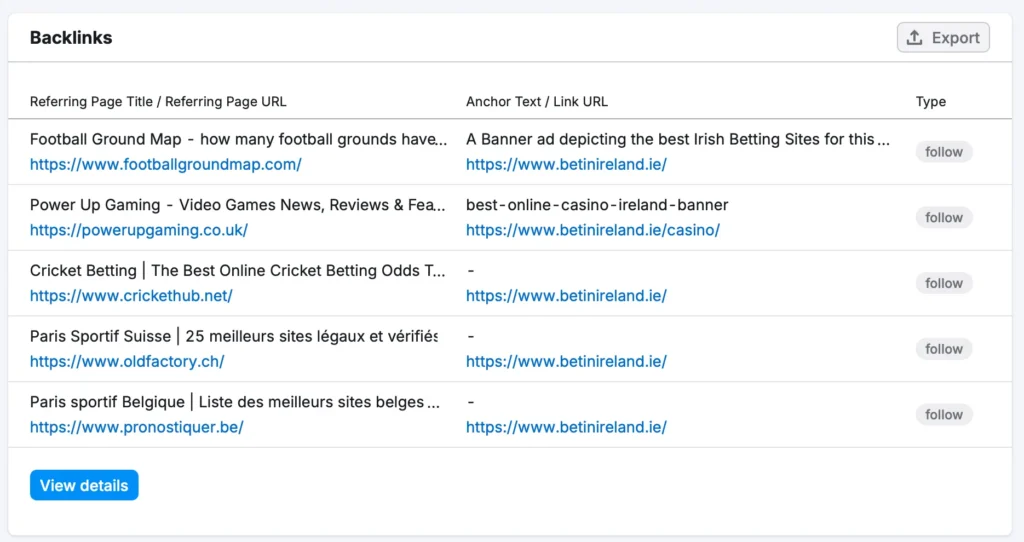Select title 'Cricket Betting | The Best Online Cricket'
Image resolution: width=1024 pixels, height=542 pixels.
click(238, 270)
